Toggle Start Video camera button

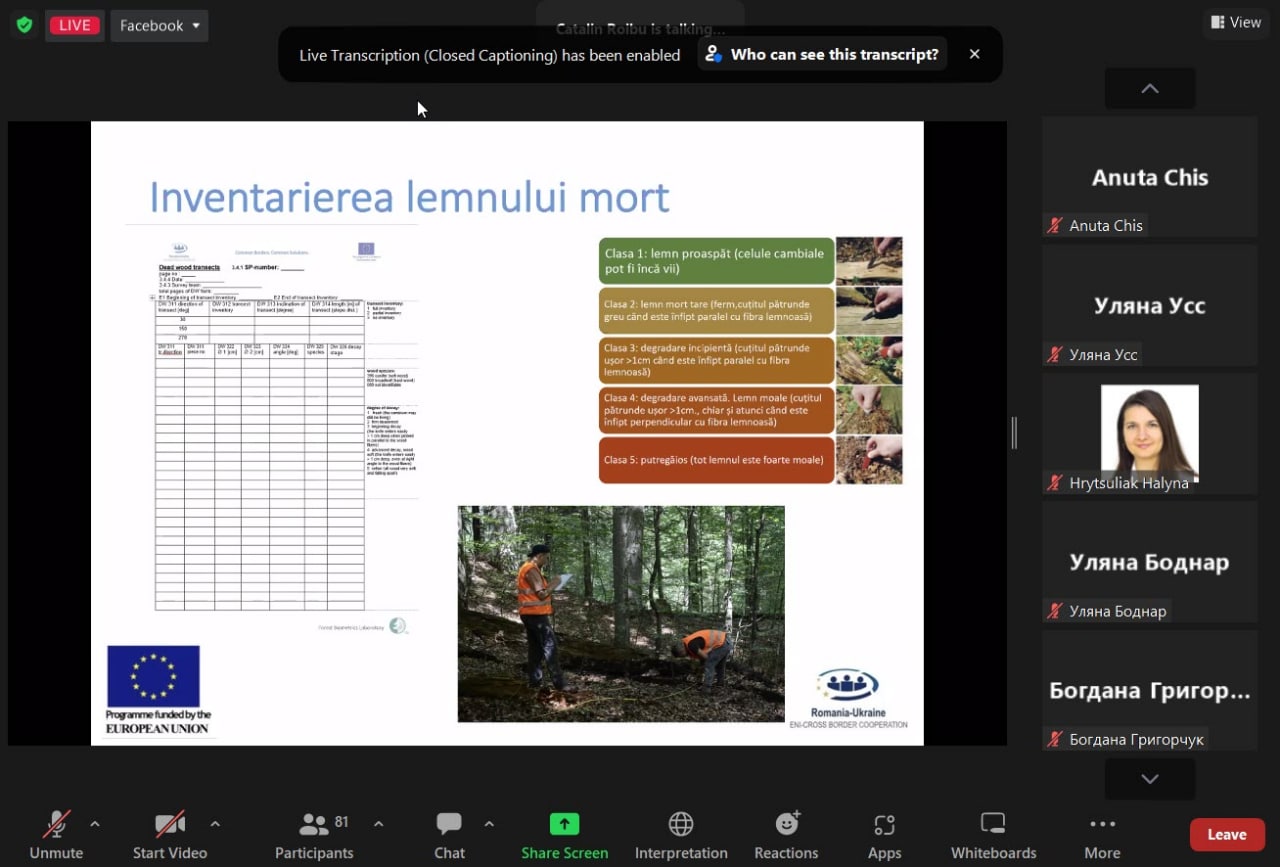click(x=170, y=835)
